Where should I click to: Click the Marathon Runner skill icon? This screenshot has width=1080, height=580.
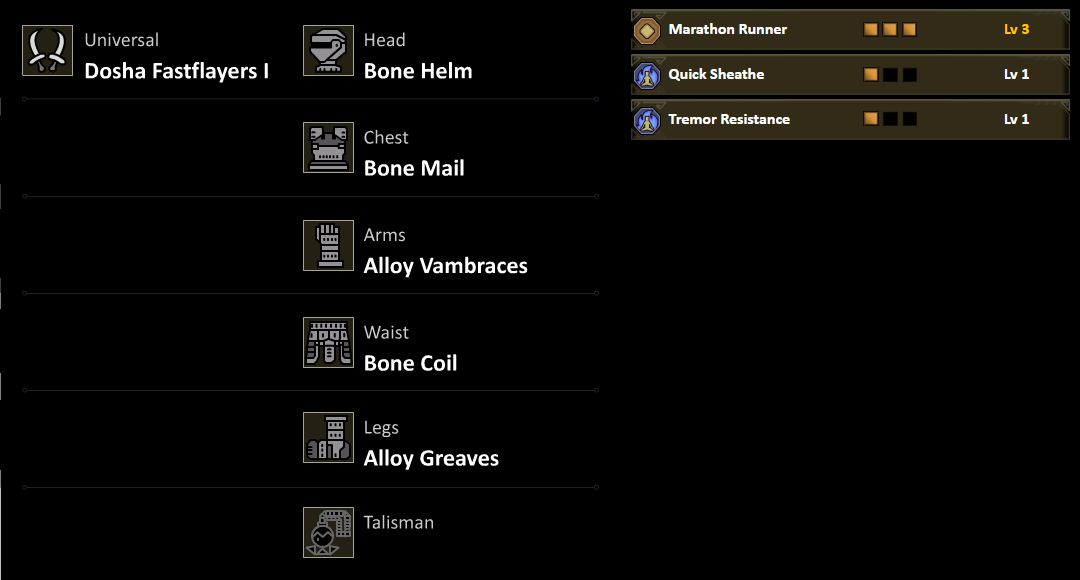(647, 30)
